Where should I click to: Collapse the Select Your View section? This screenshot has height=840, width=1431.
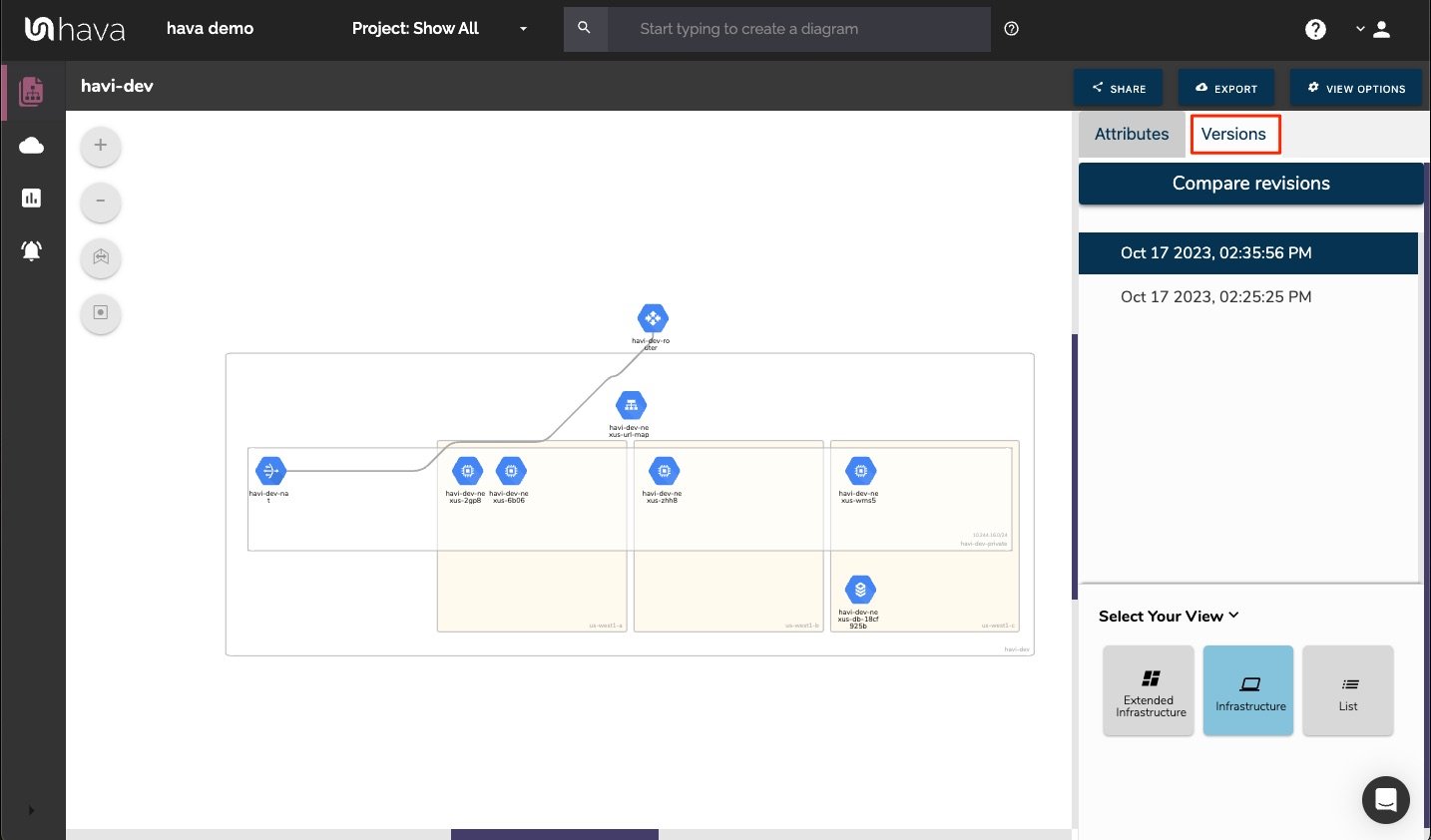[x=1233, y=616]
